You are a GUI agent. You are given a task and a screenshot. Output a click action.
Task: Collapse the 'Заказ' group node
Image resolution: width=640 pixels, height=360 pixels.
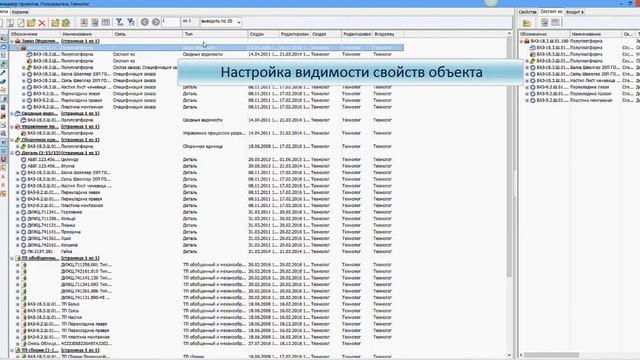click(x=12, y=41)
